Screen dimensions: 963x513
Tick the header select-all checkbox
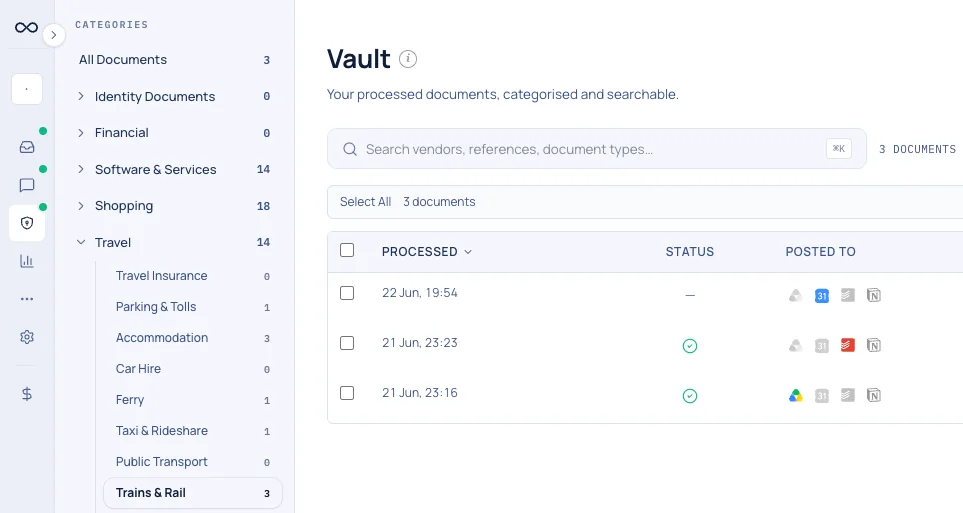[347, 250]
